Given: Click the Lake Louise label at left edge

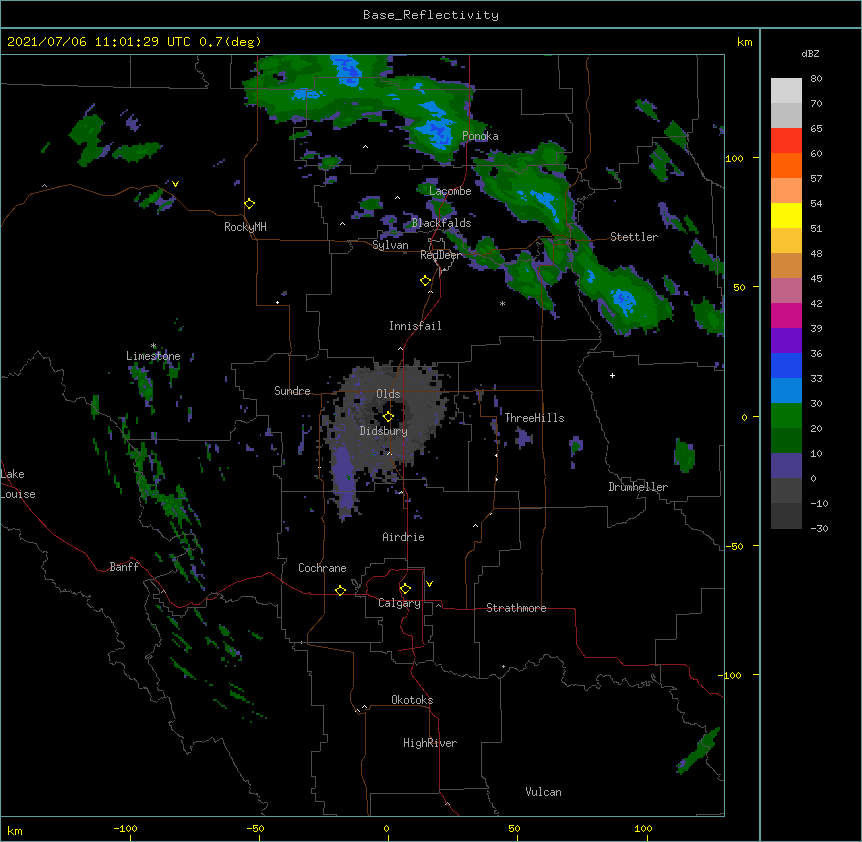Looking at the screenshot, I should 18,484.
